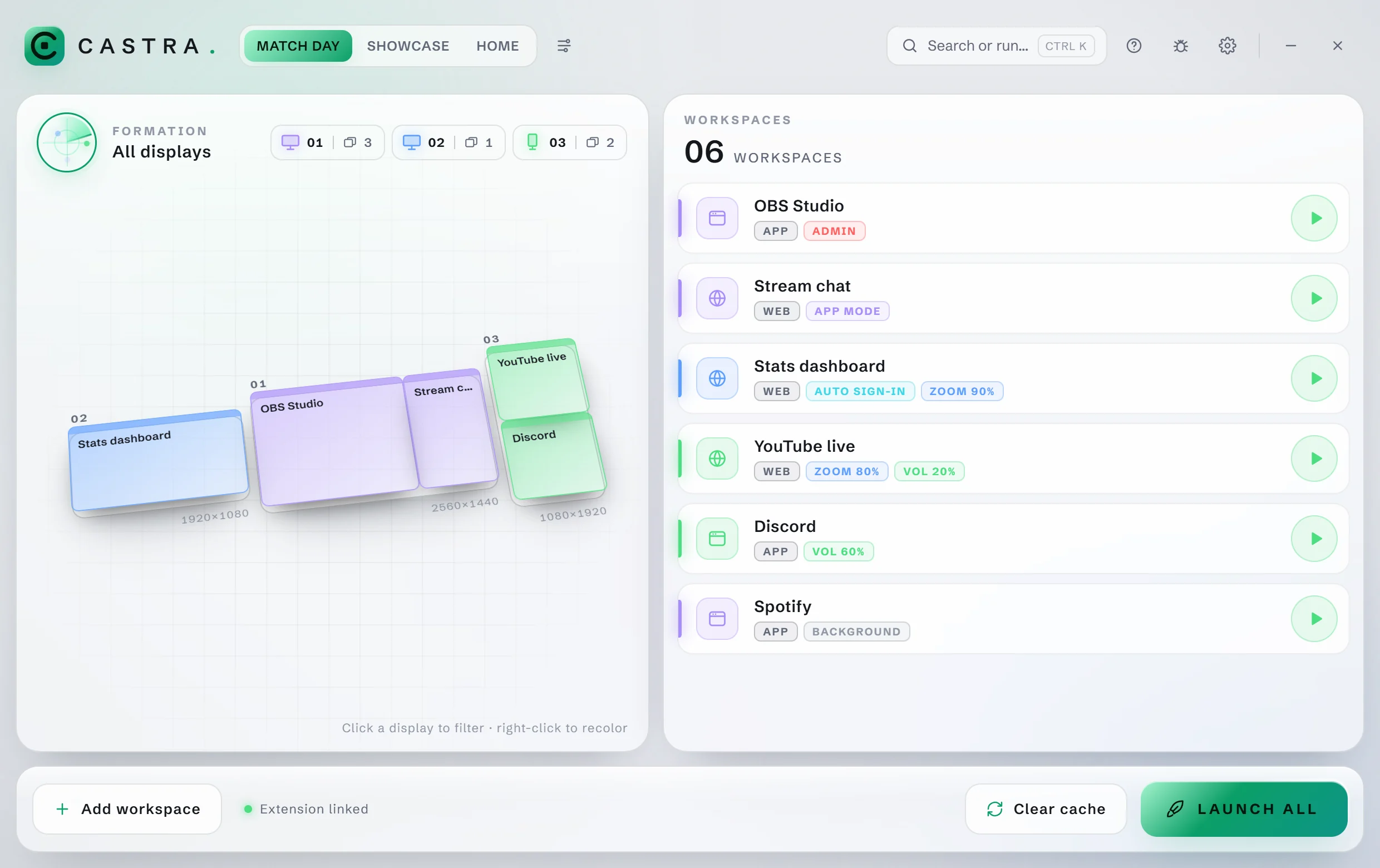Open the profile filter sliders icon

point(563,46)
